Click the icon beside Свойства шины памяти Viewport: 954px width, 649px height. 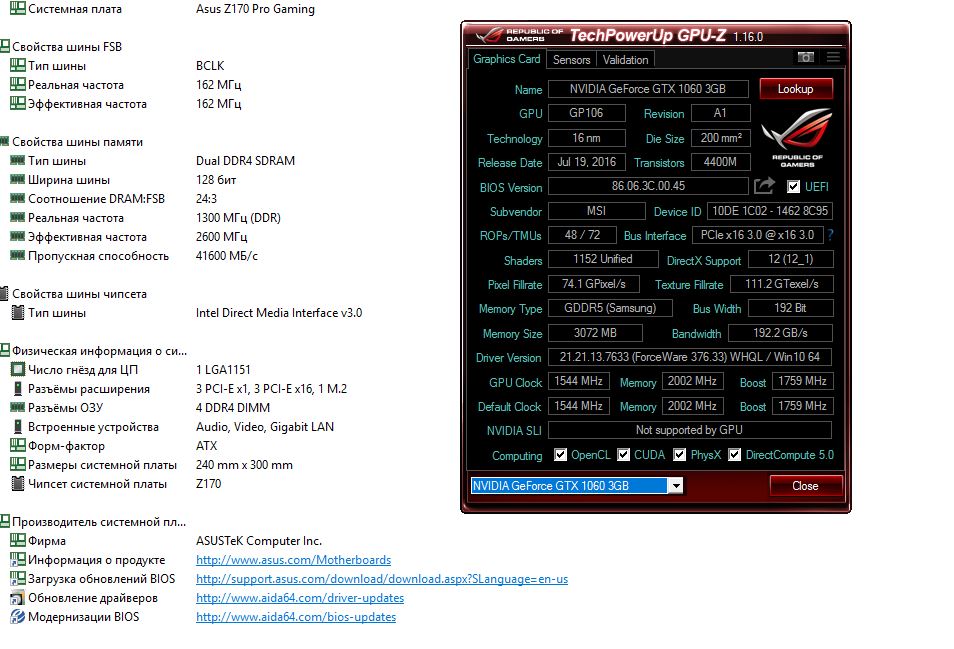coord(5,141)
